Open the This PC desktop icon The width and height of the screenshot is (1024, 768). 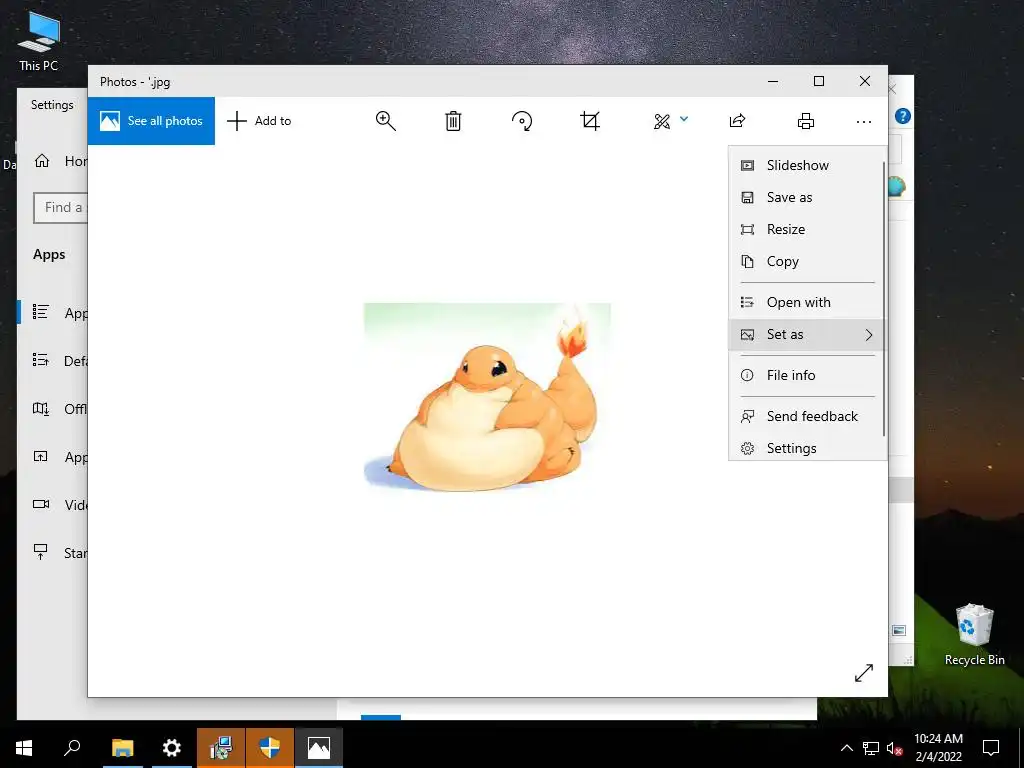pyautogui.click(x=39, y=40)
